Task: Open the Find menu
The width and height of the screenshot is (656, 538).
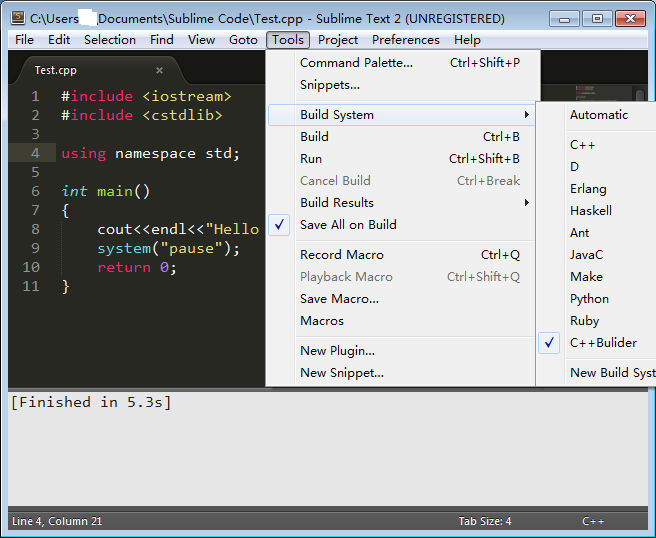Action: click(x=162, y=40)
